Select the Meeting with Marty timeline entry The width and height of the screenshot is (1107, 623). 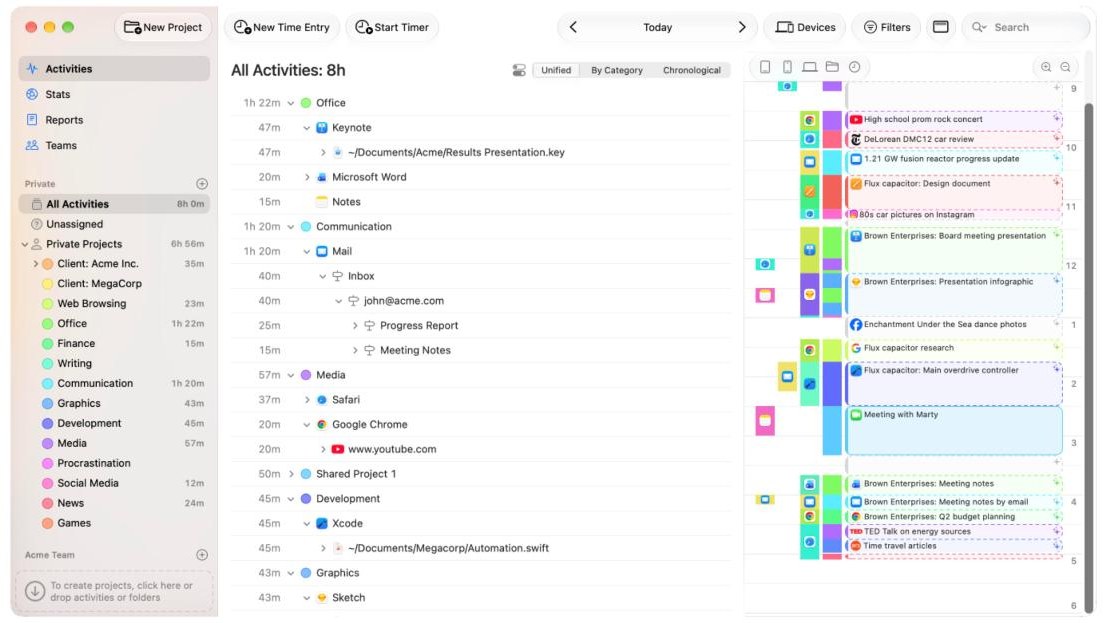coord(954,431)
